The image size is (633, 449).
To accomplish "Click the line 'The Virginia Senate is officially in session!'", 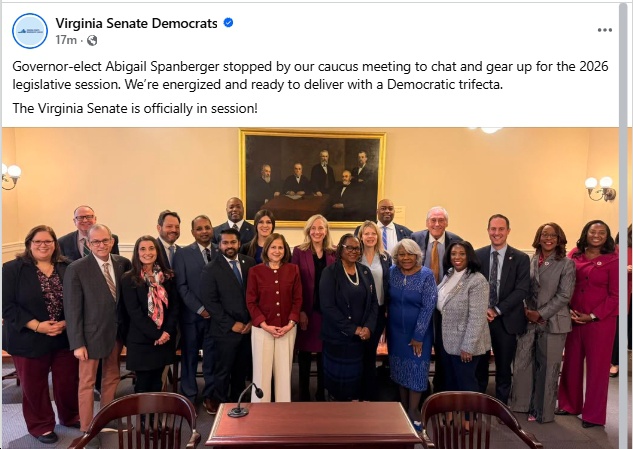I will click(x=135, y=108).
